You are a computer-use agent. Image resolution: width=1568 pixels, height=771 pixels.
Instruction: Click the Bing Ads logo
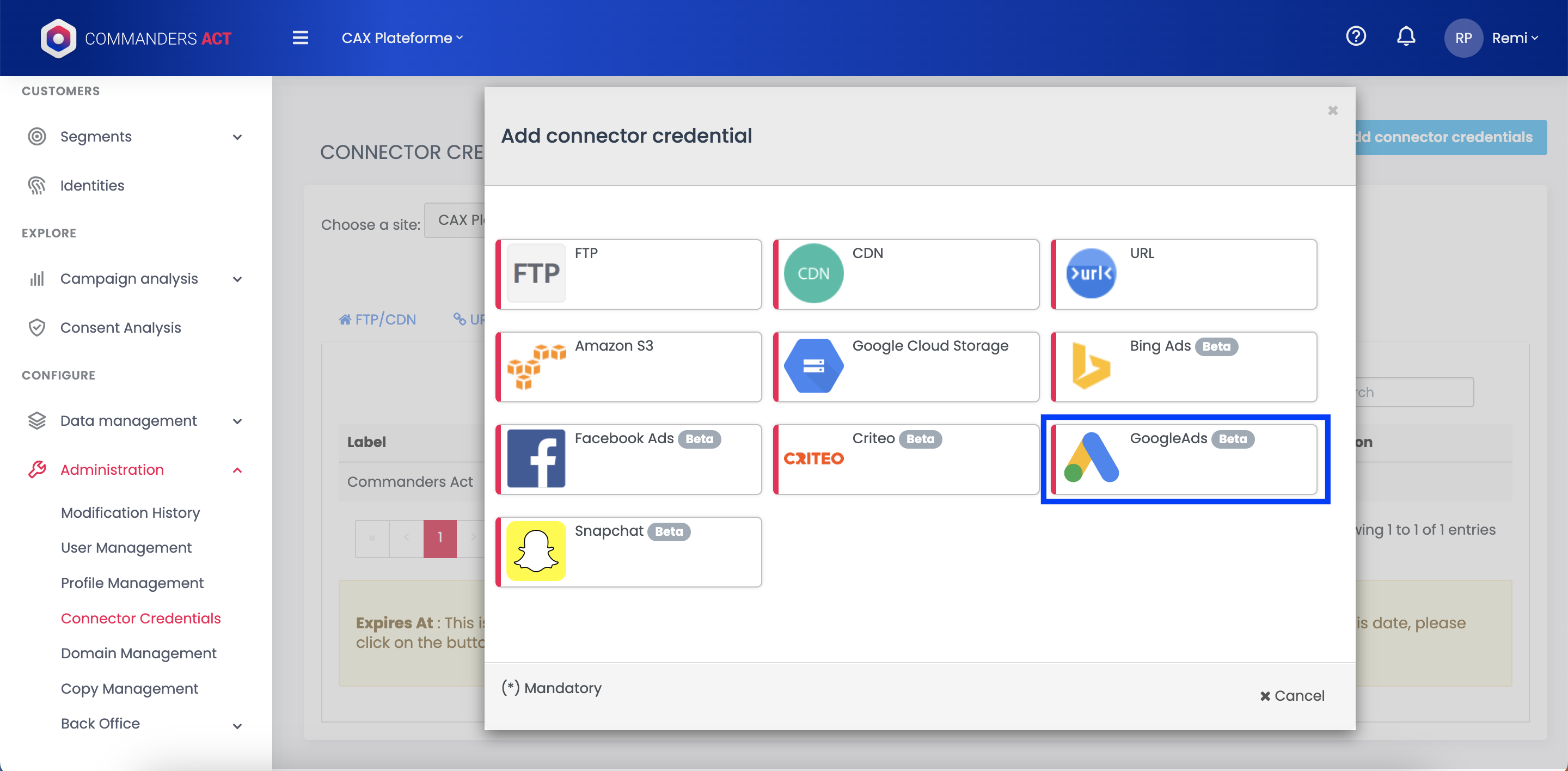pos(1091,366)
